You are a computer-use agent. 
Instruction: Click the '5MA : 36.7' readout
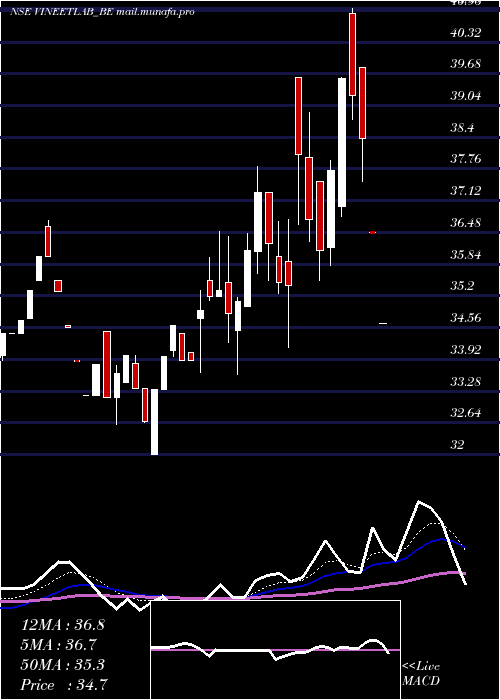point(58,645)
